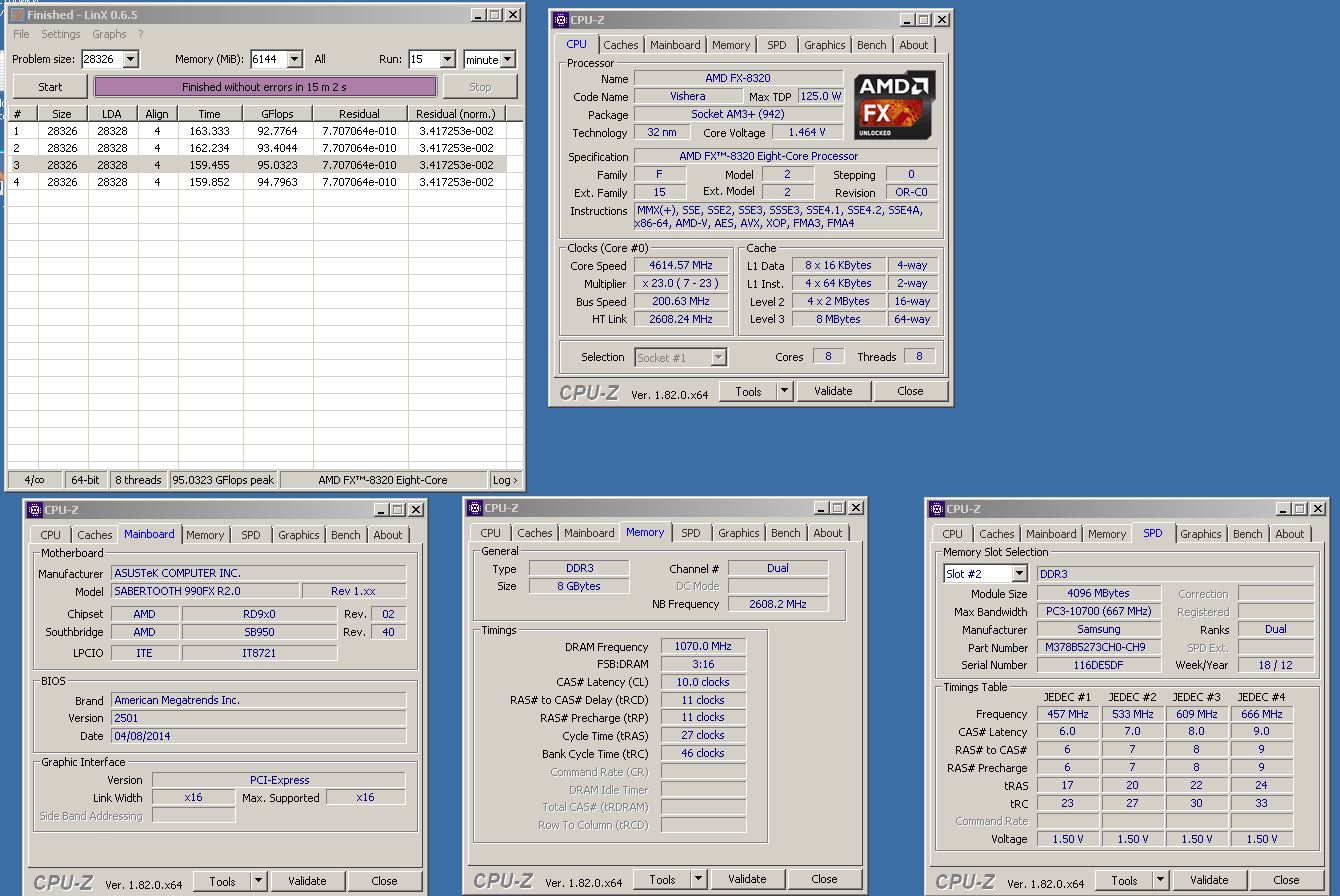
Task: Open the Run count dropdown in LinX
Action: pos(447,59)
